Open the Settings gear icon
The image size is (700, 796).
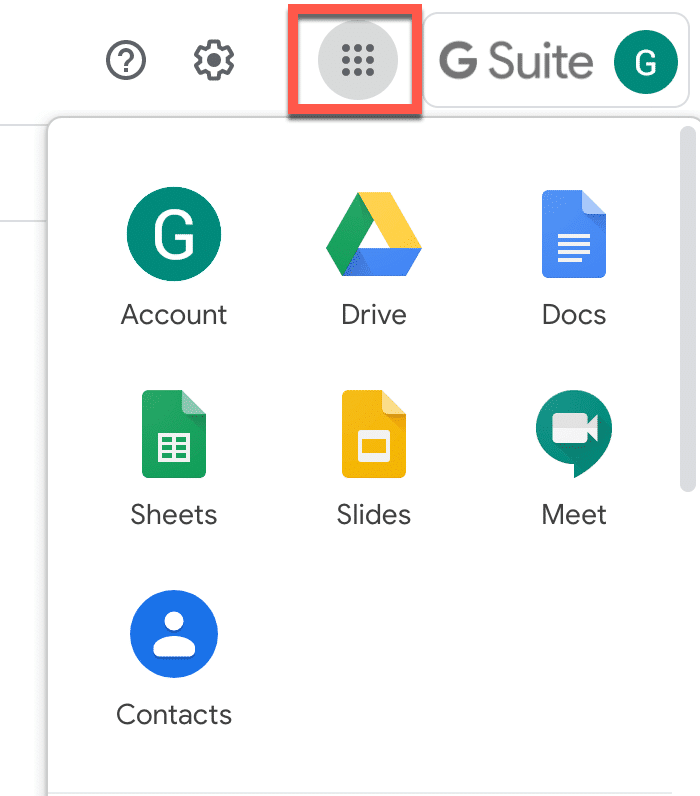[214, 60]
